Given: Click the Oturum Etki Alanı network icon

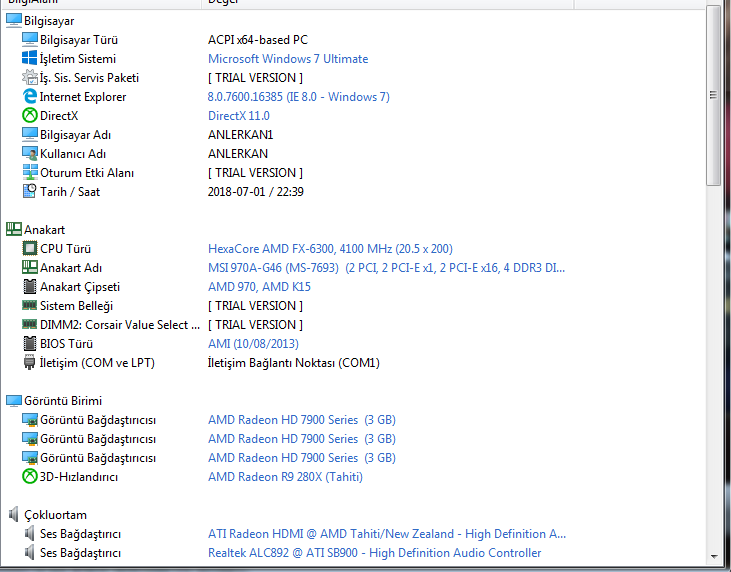Looking at the screenshot, I should pos(30,172).
